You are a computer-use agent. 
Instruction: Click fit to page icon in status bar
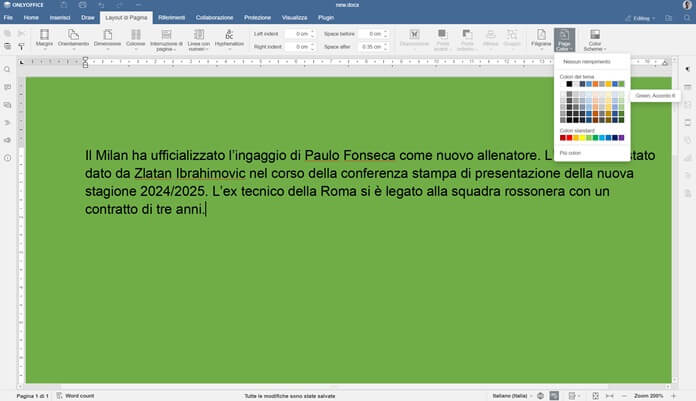596,396
